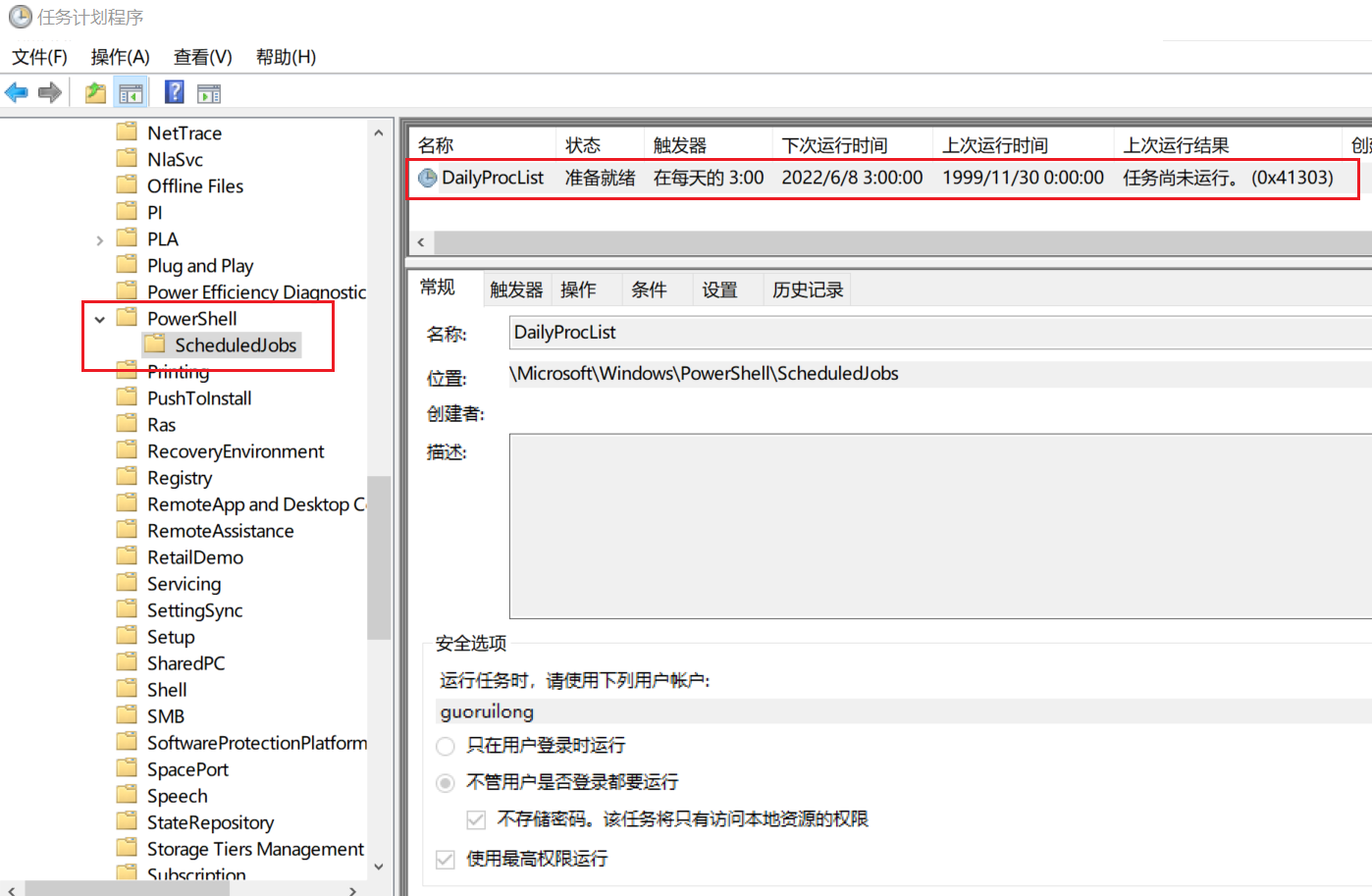
Task: Click the Speech folder icon
Action: pos(127,794)
